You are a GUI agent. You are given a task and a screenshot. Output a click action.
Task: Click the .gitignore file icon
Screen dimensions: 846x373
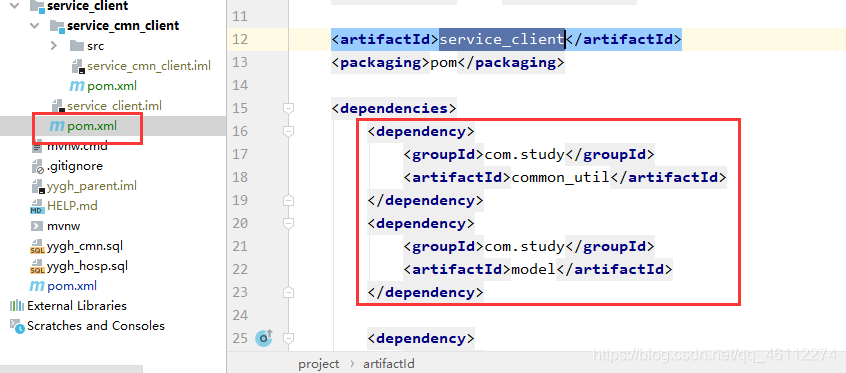point(37,166)
